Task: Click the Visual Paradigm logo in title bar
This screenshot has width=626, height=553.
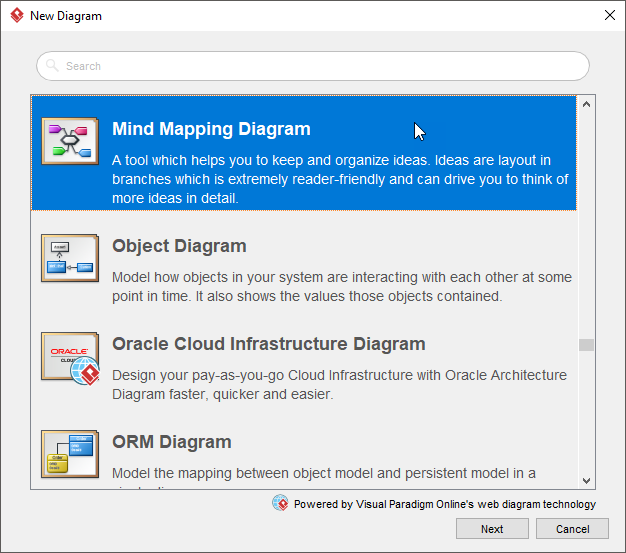Action: tap(14, 16)
